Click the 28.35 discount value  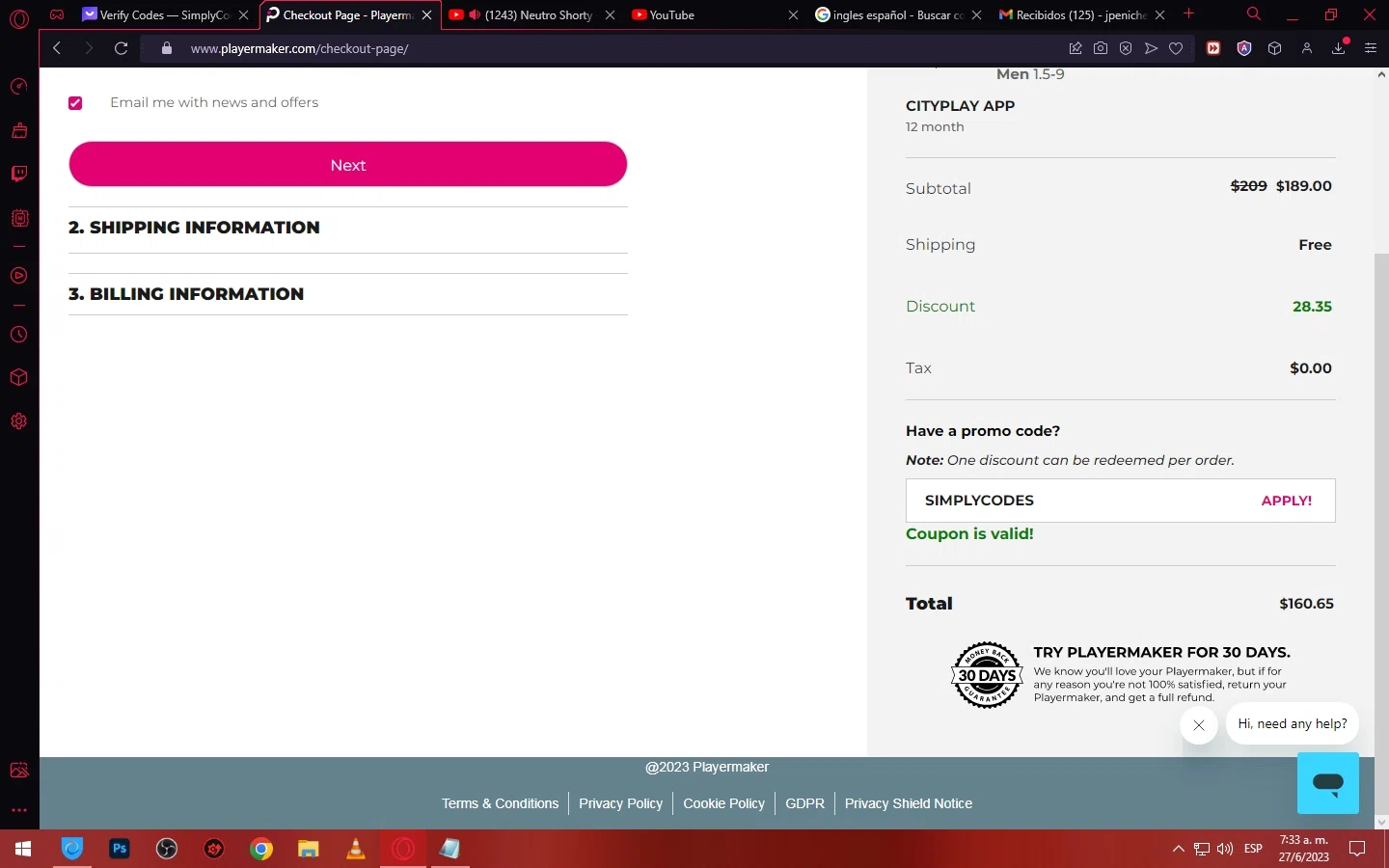click(x=1312, y=307)
